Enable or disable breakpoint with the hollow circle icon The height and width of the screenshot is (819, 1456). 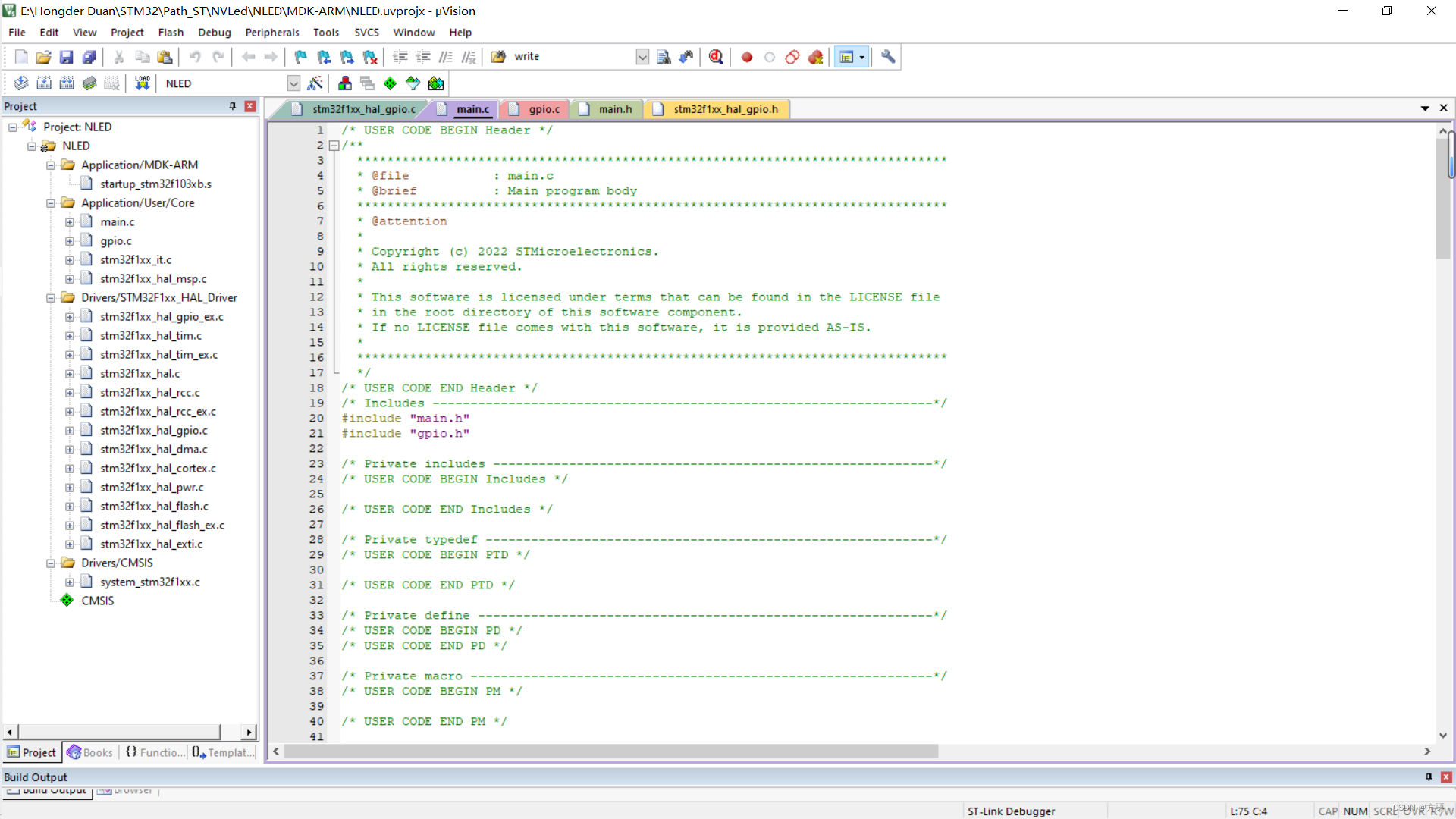[x=770, y=57]
